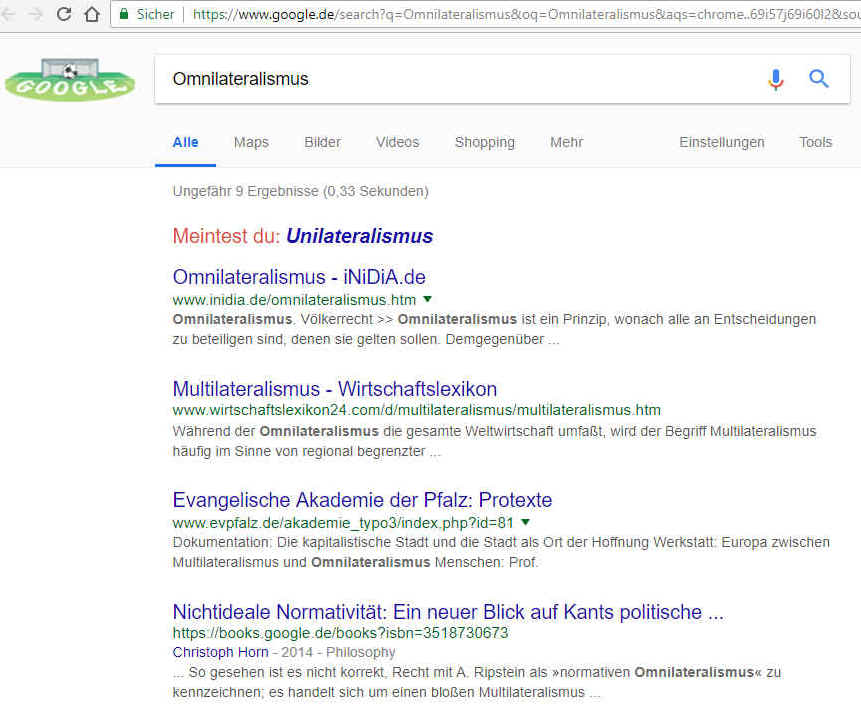
Task: Switch to the Bilder tab
Action: pos(322,142)
